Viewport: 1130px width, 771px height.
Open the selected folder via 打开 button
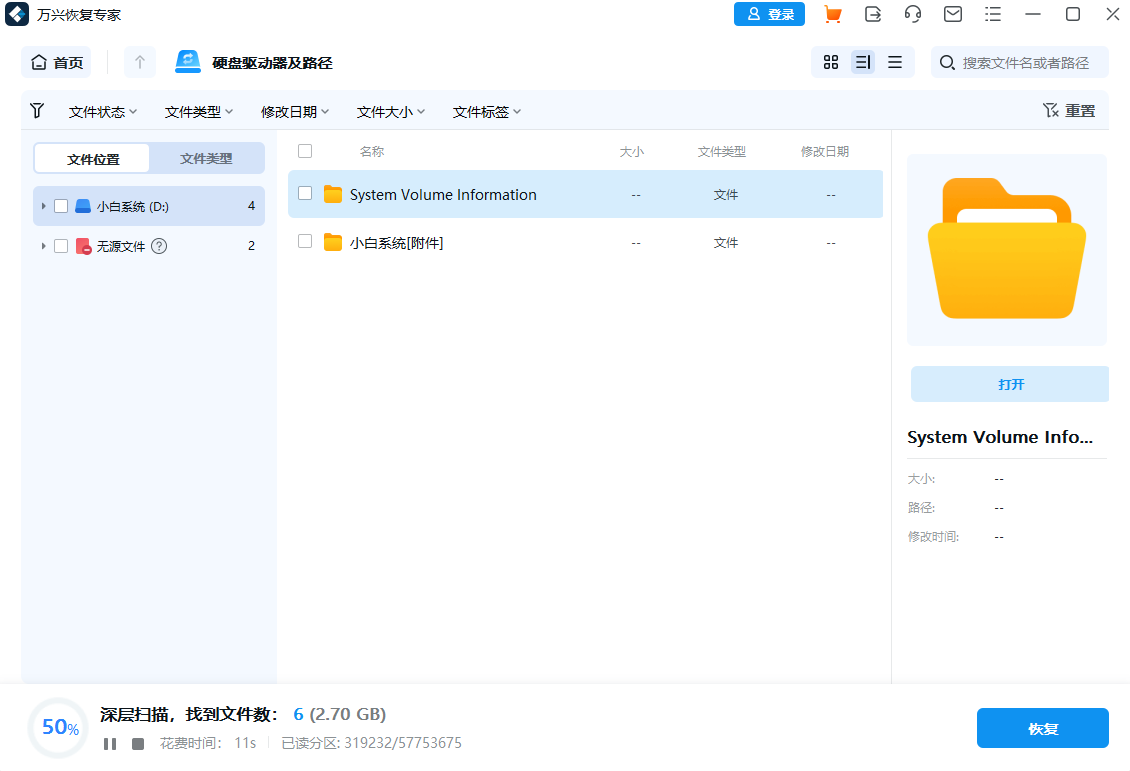pos(1009,383)
